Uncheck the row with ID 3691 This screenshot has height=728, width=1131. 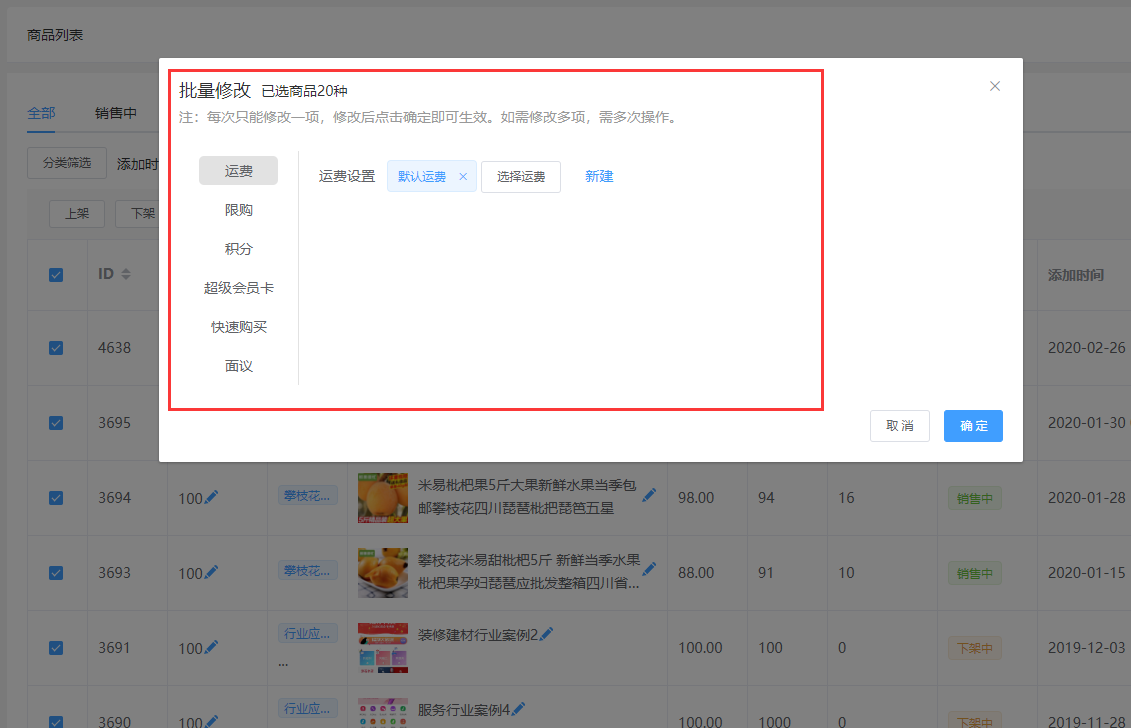click(56, 648)
